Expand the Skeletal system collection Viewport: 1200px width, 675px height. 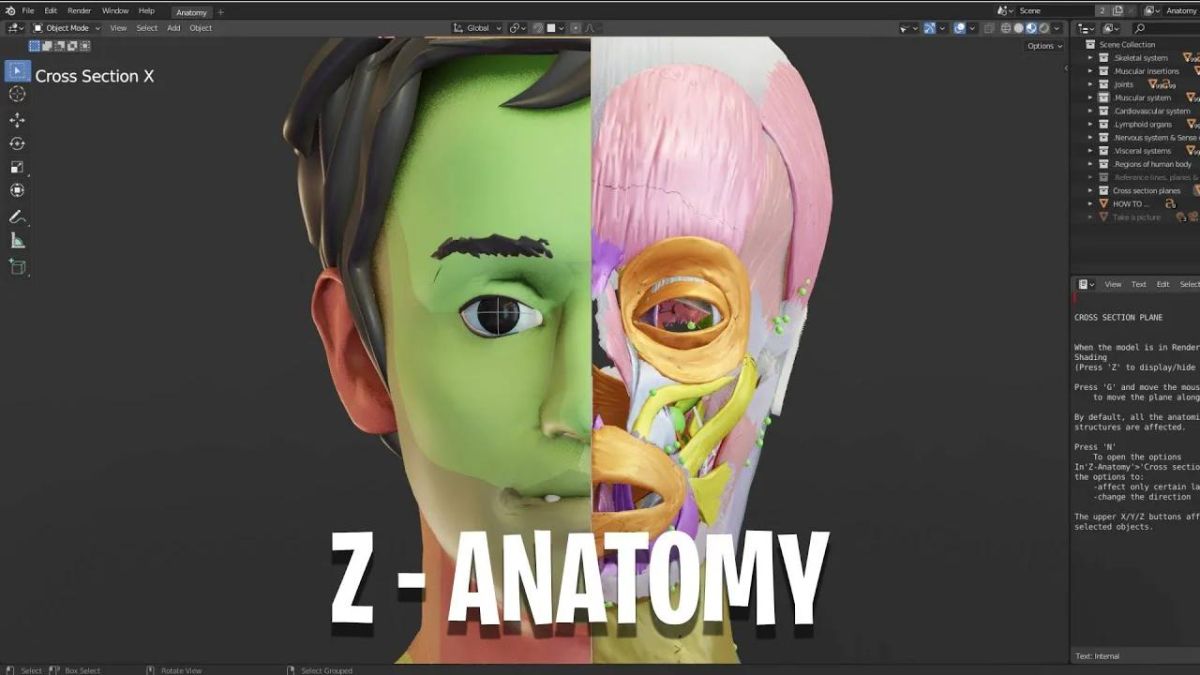click(1090, 58)
